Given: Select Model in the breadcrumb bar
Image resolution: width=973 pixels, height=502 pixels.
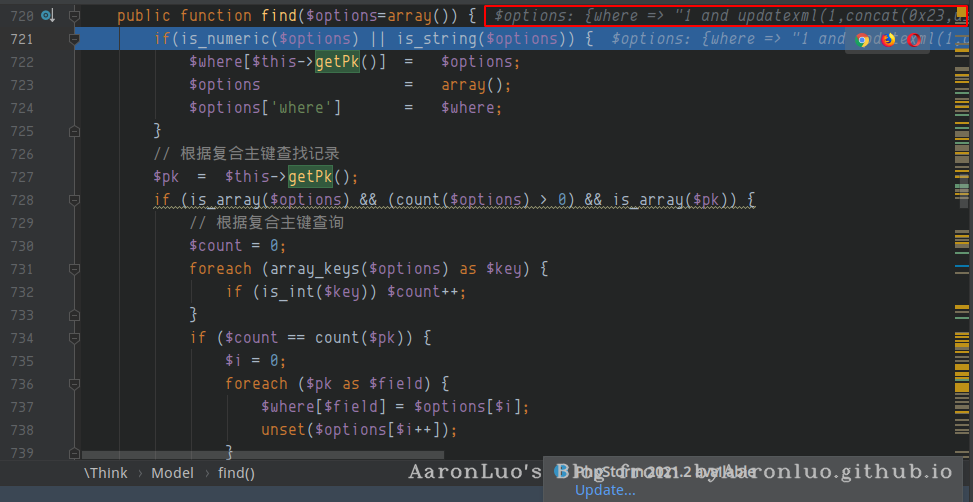Looking at the screenshot, I should point(172,473).
